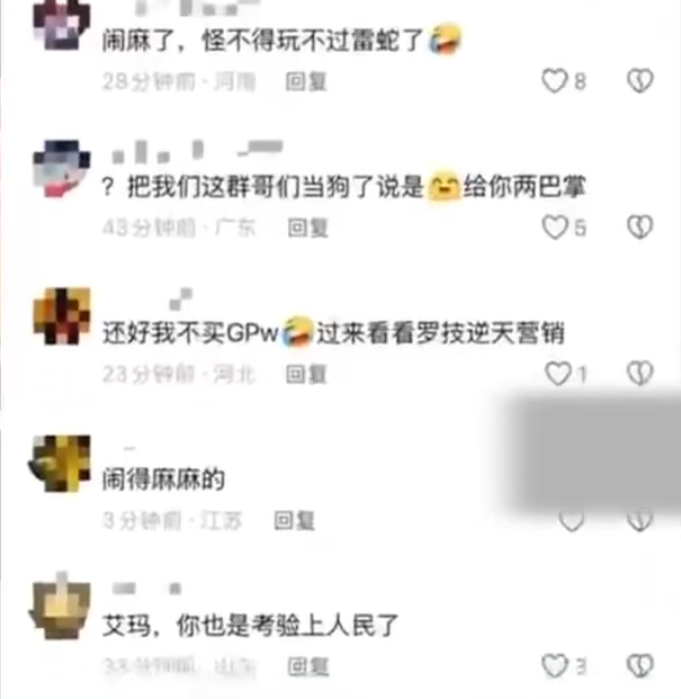Reply to the 河北 user's GPw comment
Screen dimensions: 681x699
[x=306, y=374]
